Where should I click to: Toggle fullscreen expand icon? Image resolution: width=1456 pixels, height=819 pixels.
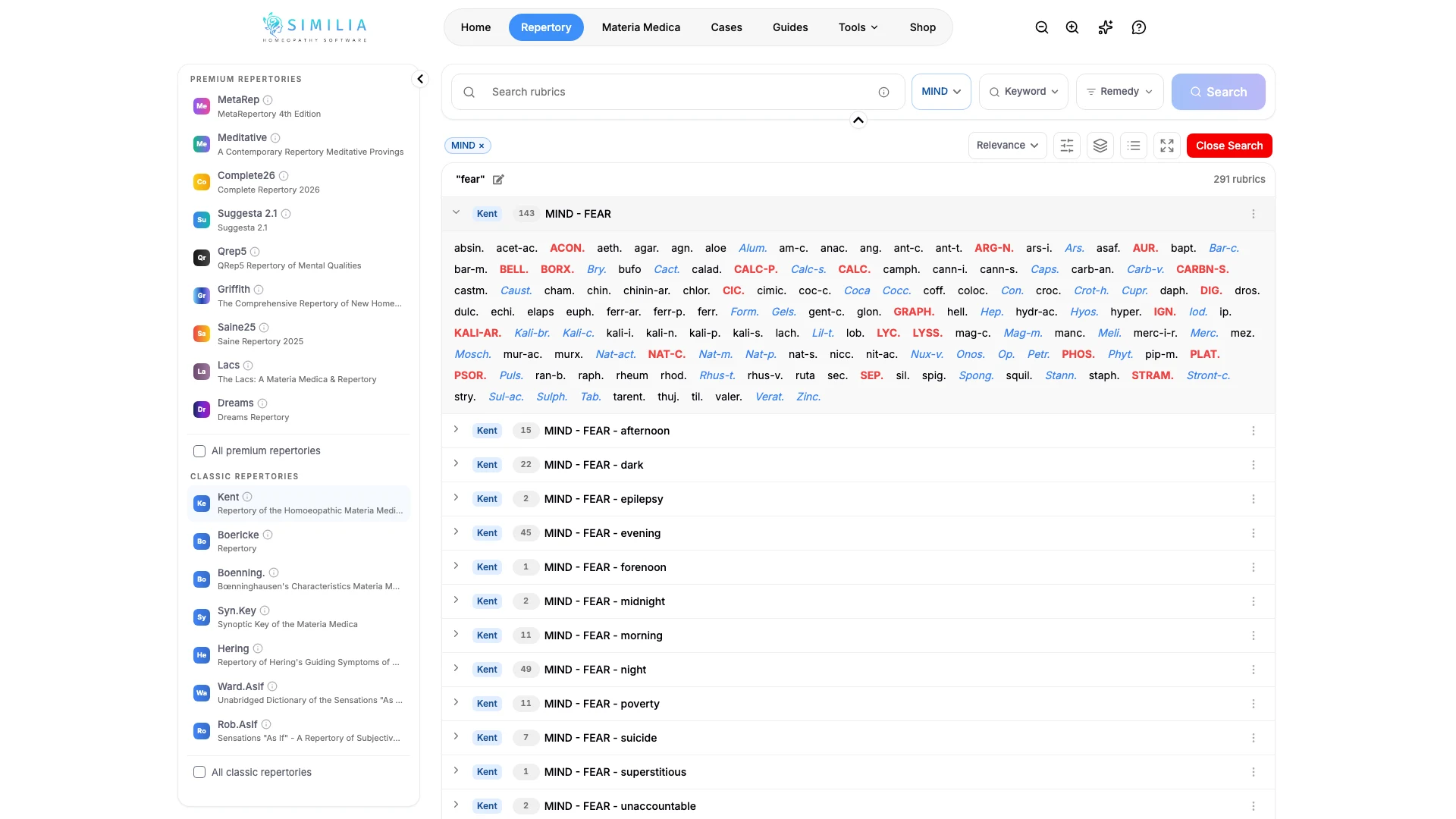pyautogui.click(x=1167, y=146)
